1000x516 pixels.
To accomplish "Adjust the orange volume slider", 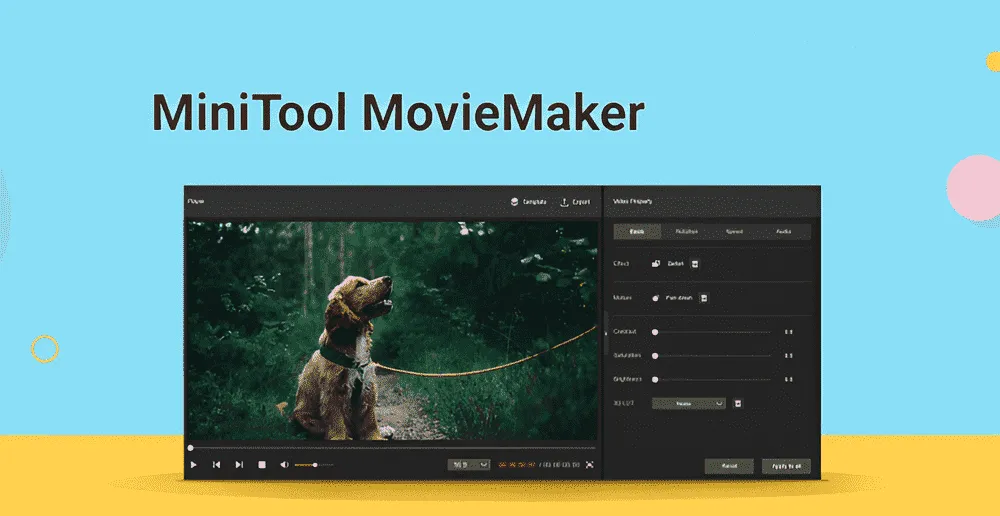I will 314,465.
